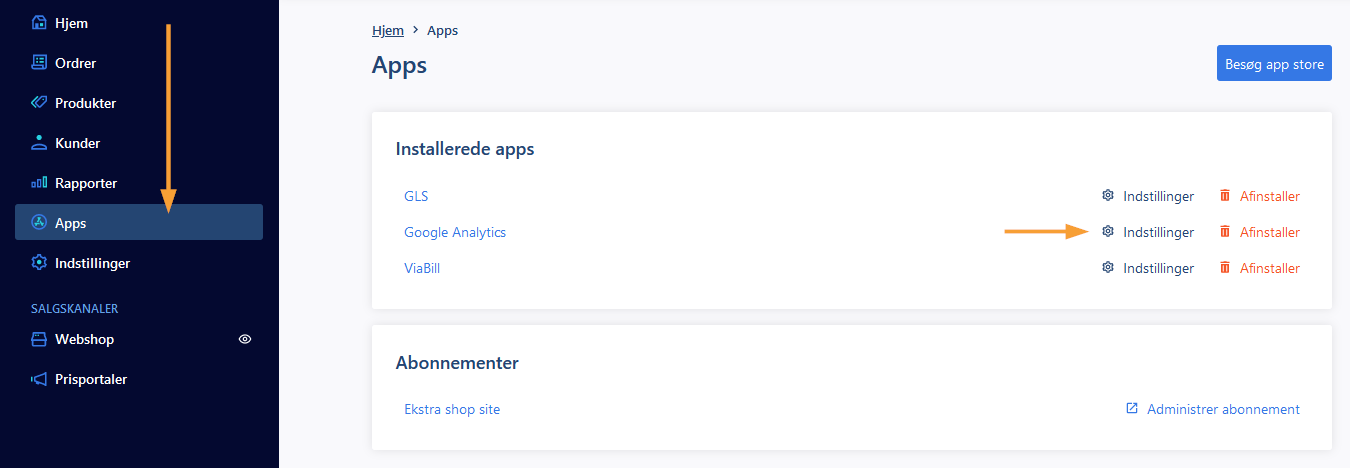
Task: Click the Rapporter bar chart icon
Action: [39, 183]
